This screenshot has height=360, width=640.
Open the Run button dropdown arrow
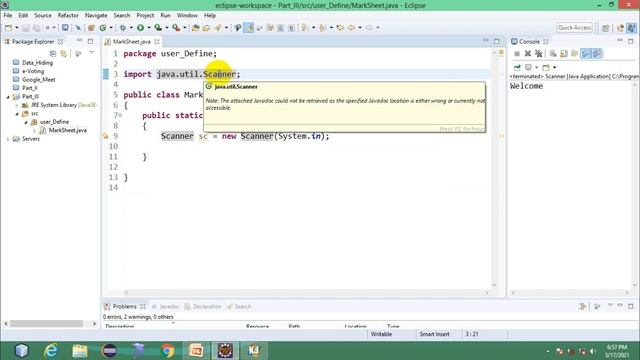[x=149, y=28]
